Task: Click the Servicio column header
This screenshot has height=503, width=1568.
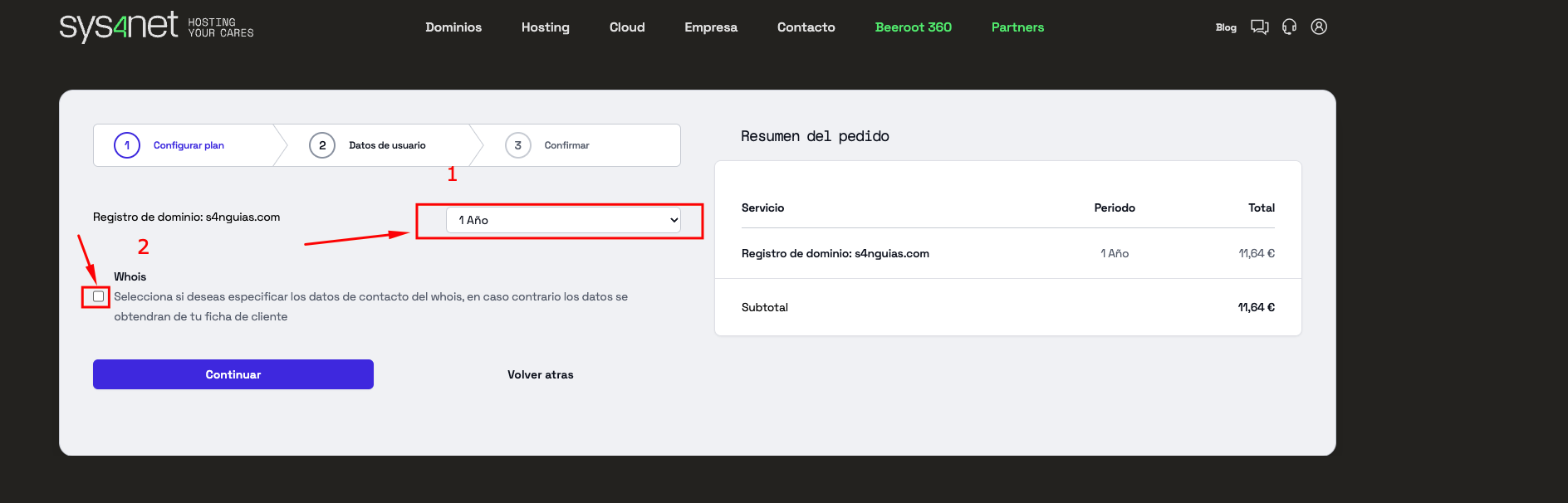Action: [762, 208]
